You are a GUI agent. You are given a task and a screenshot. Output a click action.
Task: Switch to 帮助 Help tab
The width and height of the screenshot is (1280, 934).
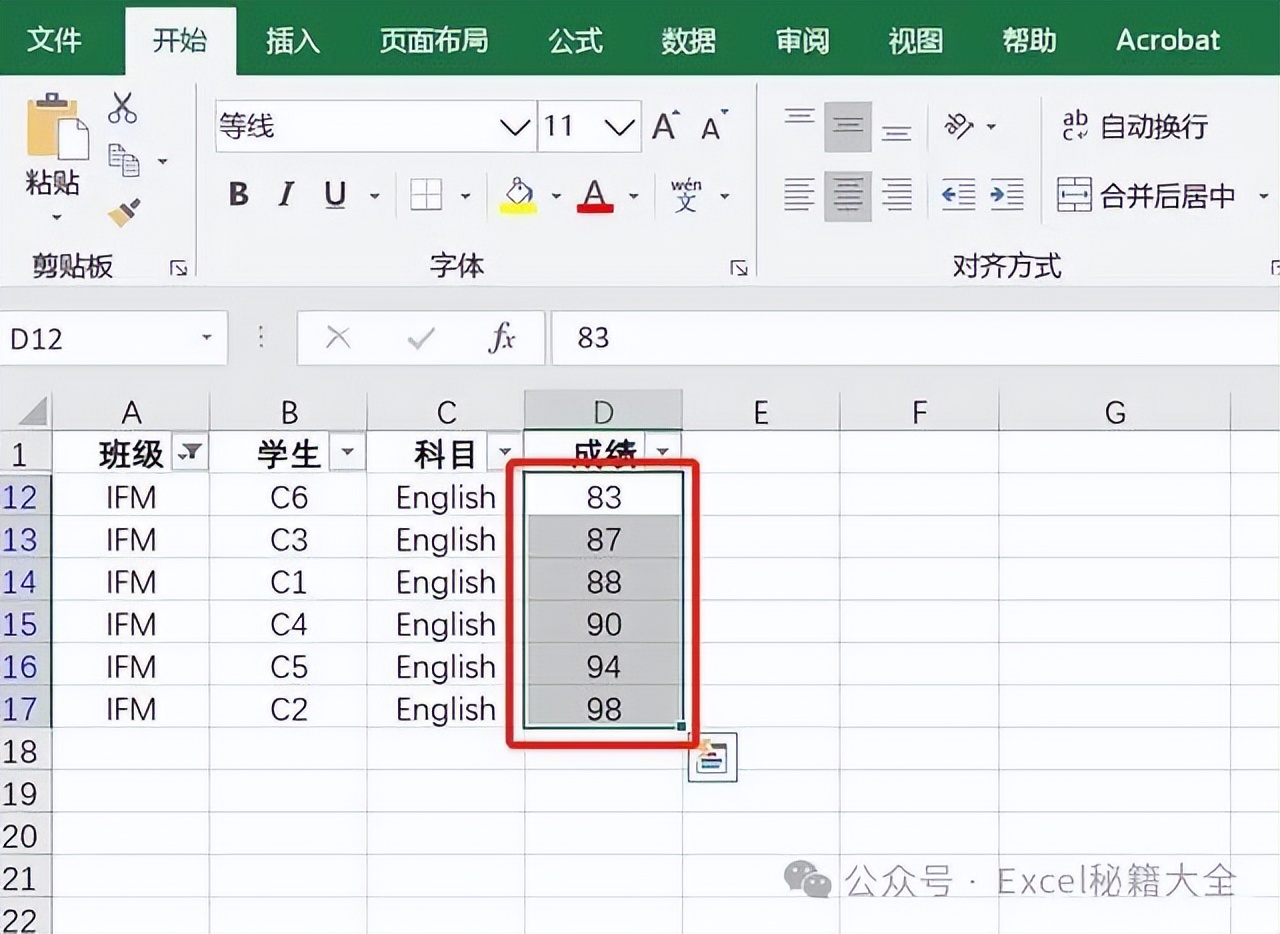(1030, 40)
